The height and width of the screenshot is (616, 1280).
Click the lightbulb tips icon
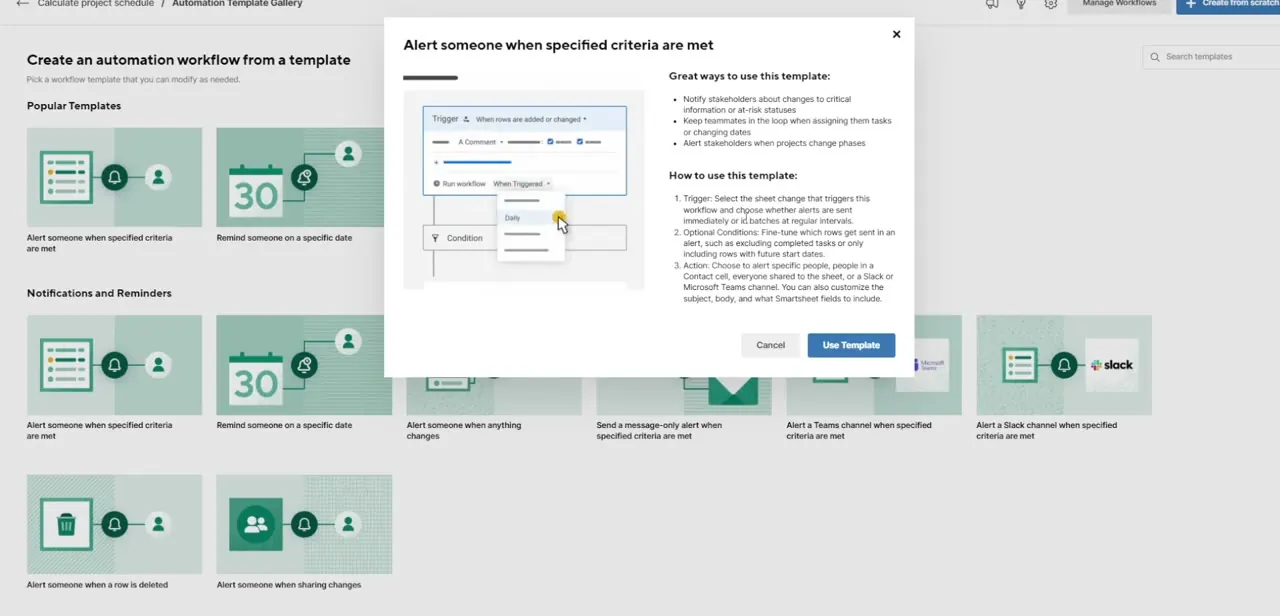coord(1021,4)
